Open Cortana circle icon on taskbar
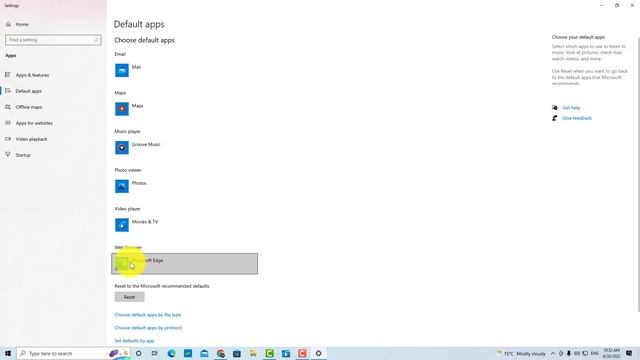Image resolution: width=640 pixels, height=360 pixels. point(139,353)
